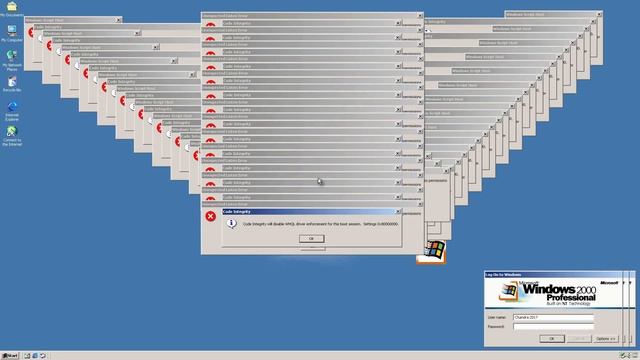Open the My Computer desktop icon

point(12,33)
